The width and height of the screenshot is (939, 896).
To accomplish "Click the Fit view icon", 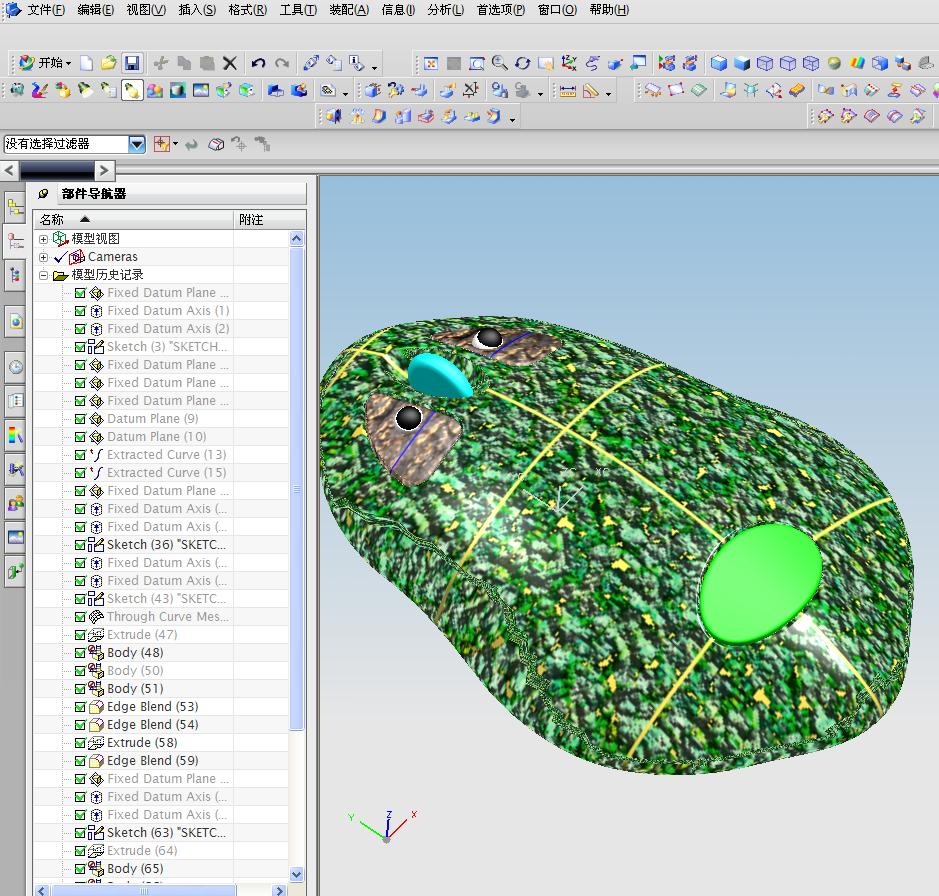I will (431, 63).
